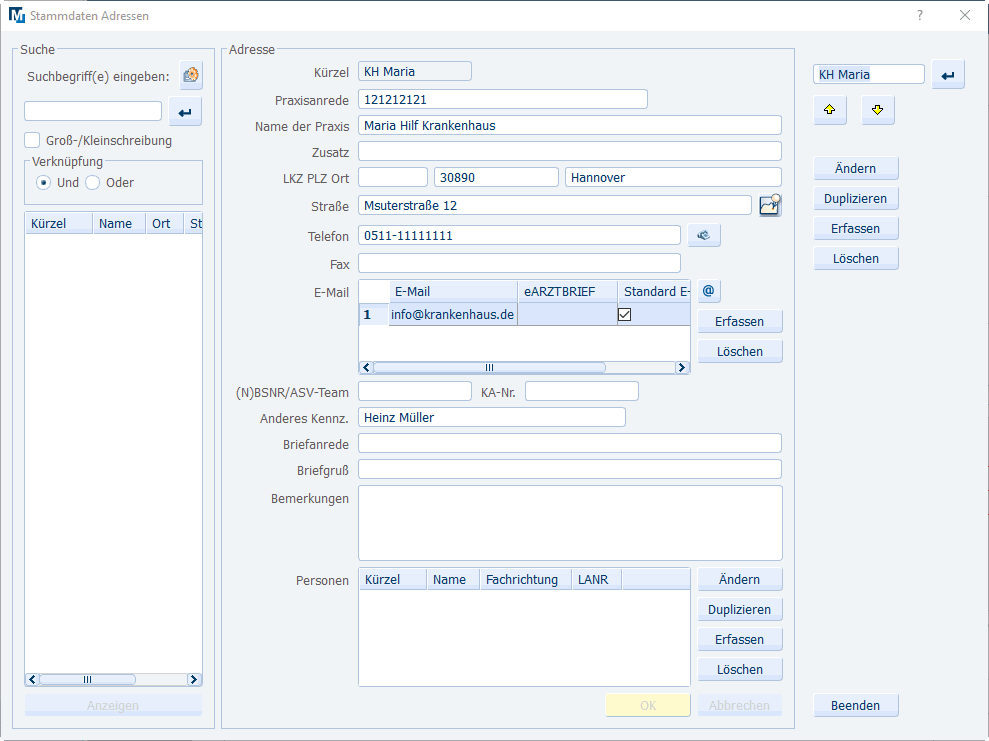This screenshot has height=741, width=989.
Task: Click Löschen in the Personen section
Action: click(x=739, y=669)
